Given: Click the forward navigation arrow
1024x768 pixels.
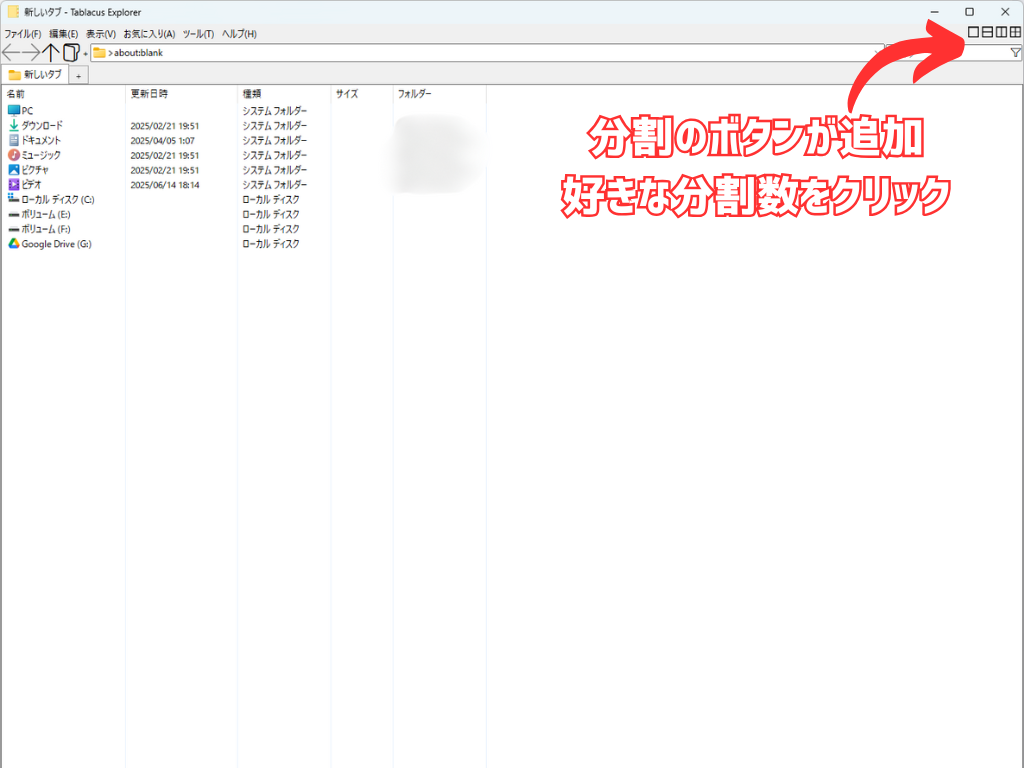Looking at the screenshot, I should 31,53.
